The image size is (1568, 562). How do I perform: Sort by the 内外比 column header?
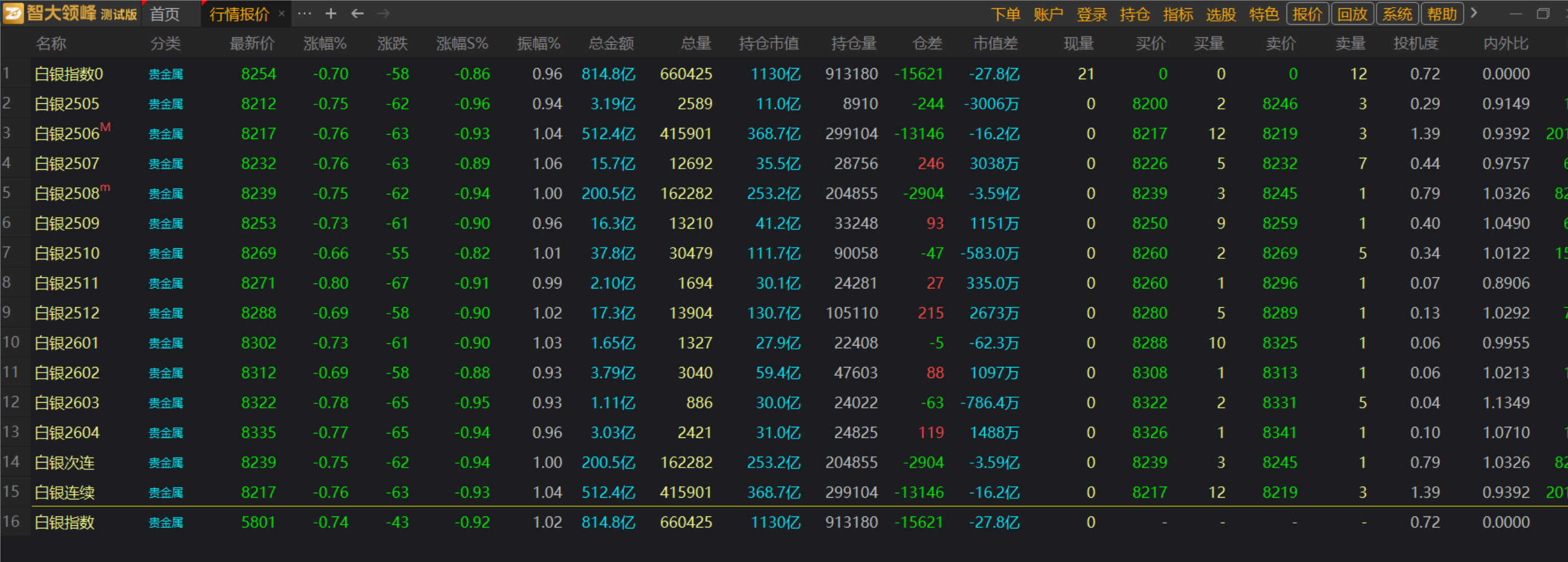(x=1506, y=43)
